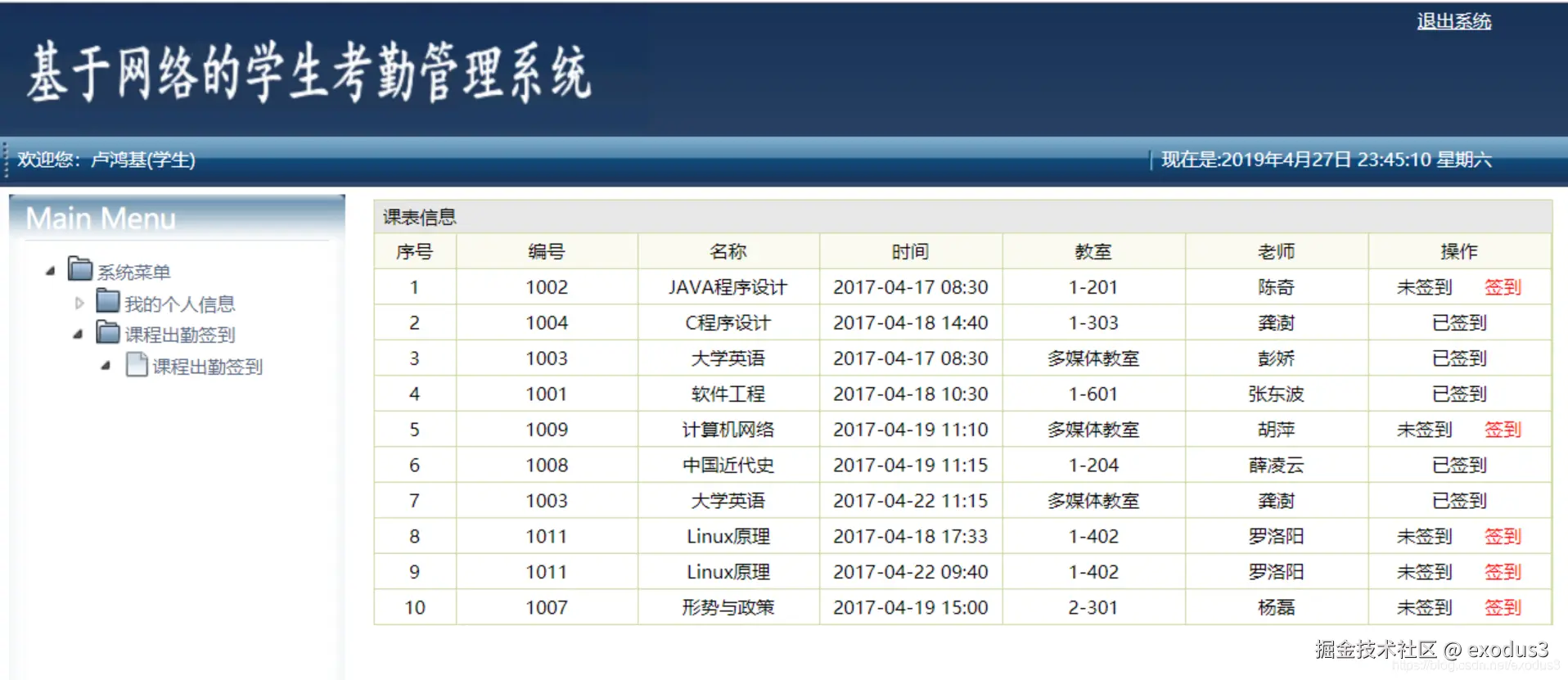Sign in for JAVA程序设计 course

(1503, 287)
